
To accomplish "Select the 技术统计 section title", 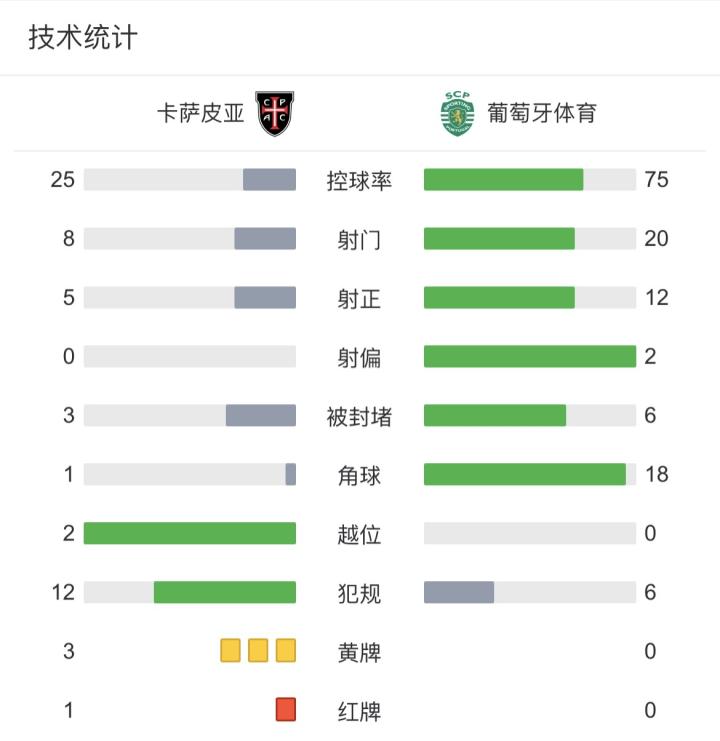I will point(83,38).
